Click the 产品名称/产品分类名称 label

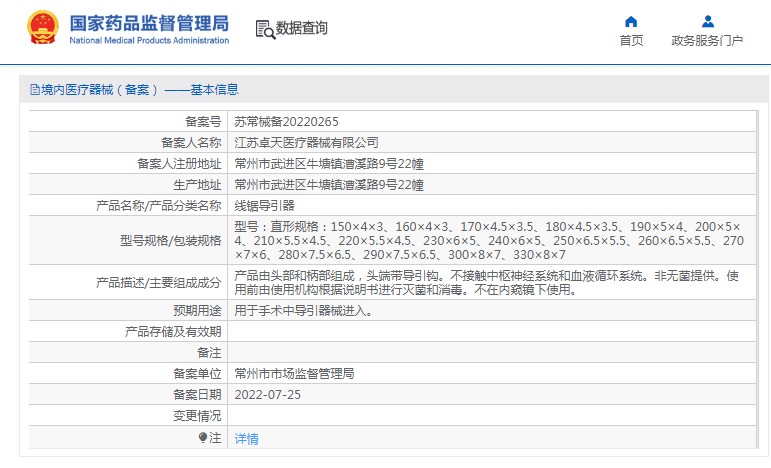click(x=158, y=205)
